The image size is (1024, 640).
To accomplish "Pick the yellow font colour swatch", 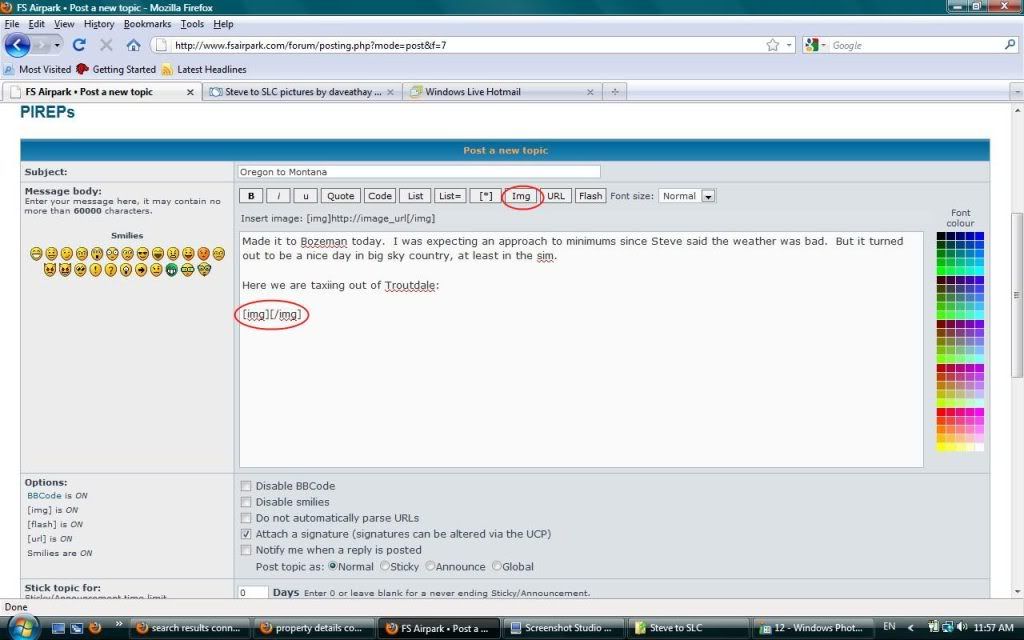I will pos(940,447).
